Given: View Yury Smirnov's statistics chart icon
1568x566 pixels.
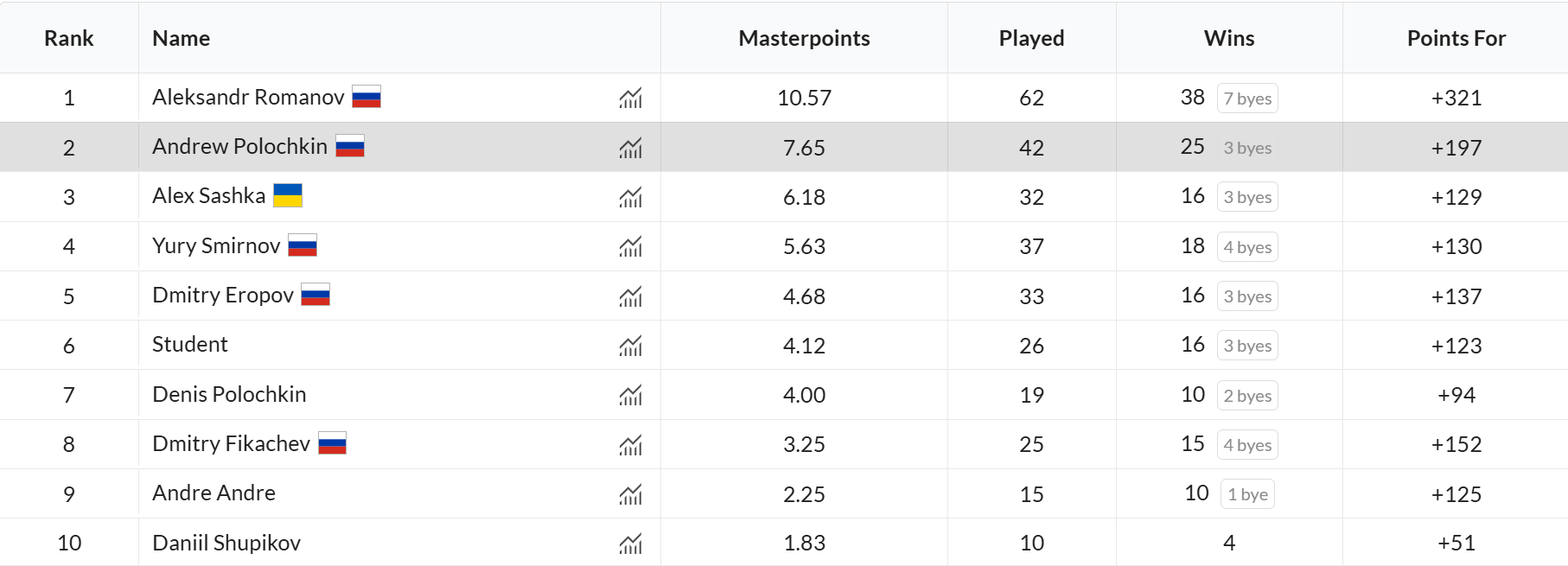Looking at the screenshot, I should [x=630, y=247].
